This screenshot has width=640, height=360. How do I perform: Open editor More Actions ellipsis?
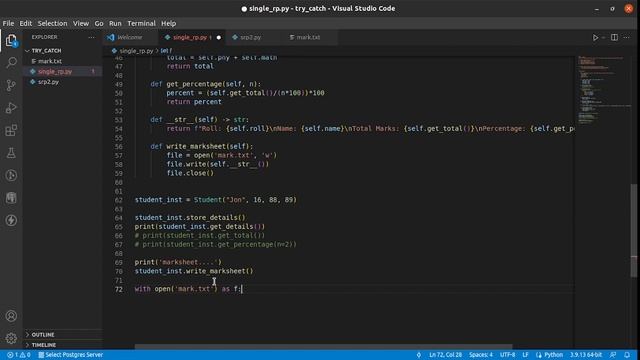coord(627,38)
